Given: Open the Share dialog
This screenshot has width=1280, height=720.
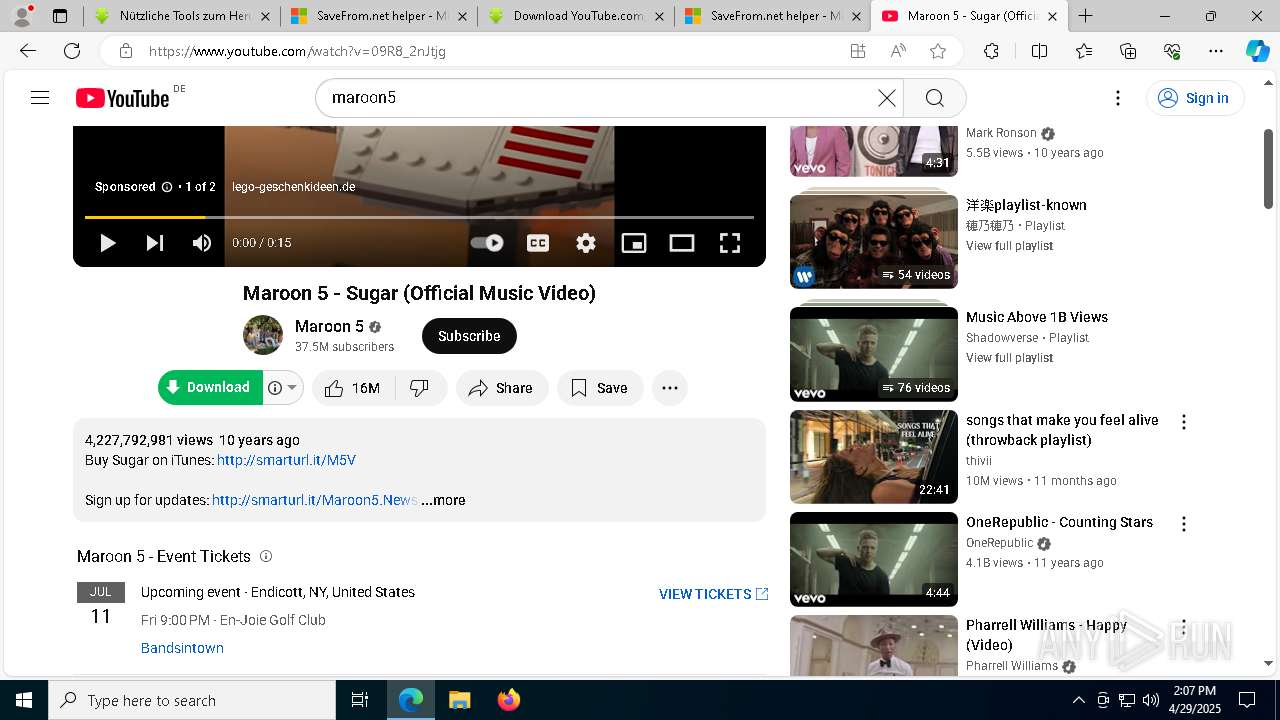Looking at the screenshot, I should pyautogui.click(x=502, y=388).
